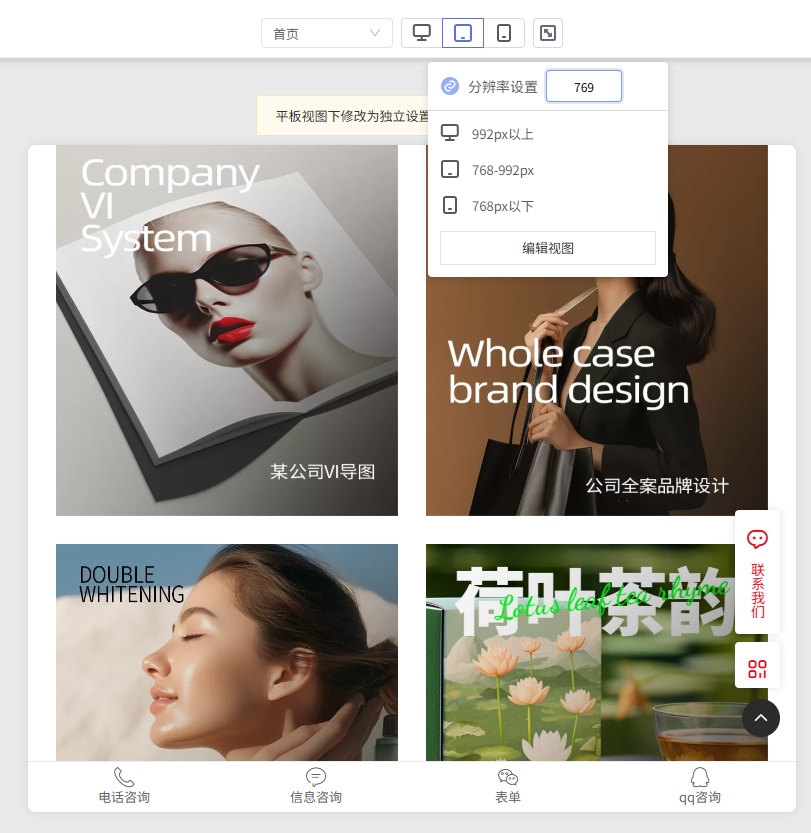
Task: Click the 编辑视图 button
Action: click(548, 248)
